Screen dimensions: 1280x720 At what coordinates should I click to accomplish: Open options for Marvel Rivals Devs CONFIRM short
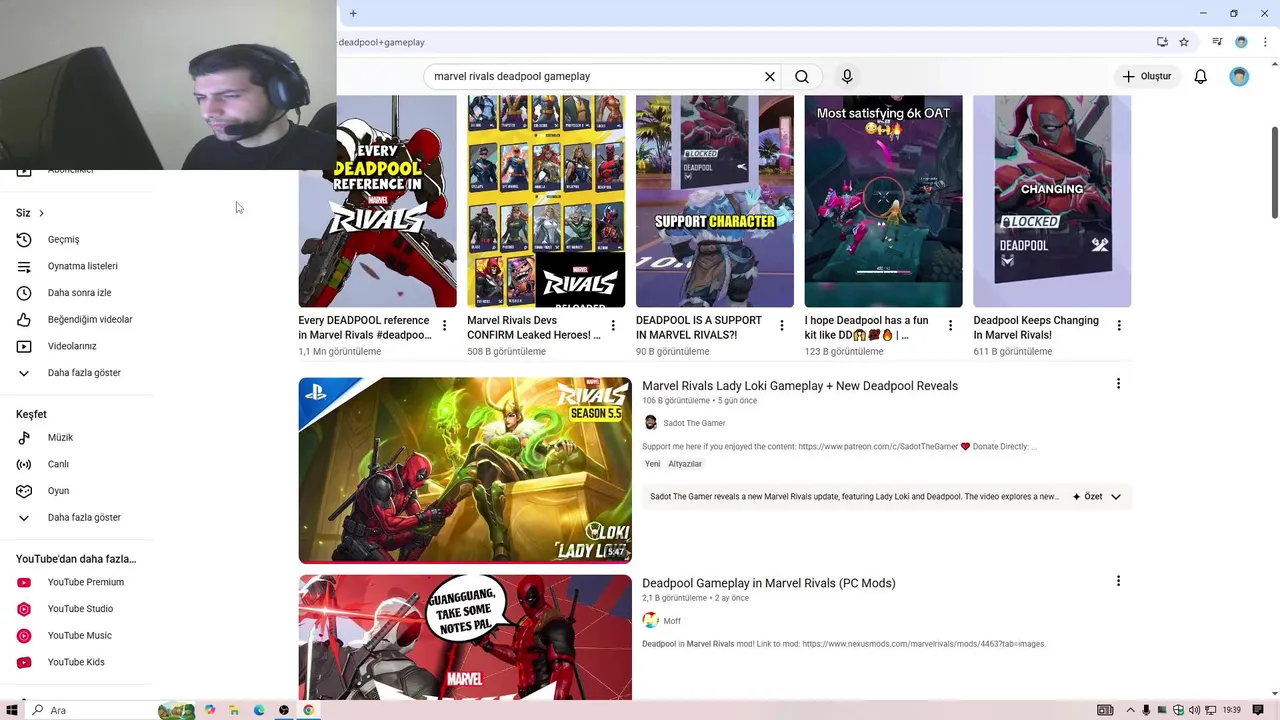613,326
